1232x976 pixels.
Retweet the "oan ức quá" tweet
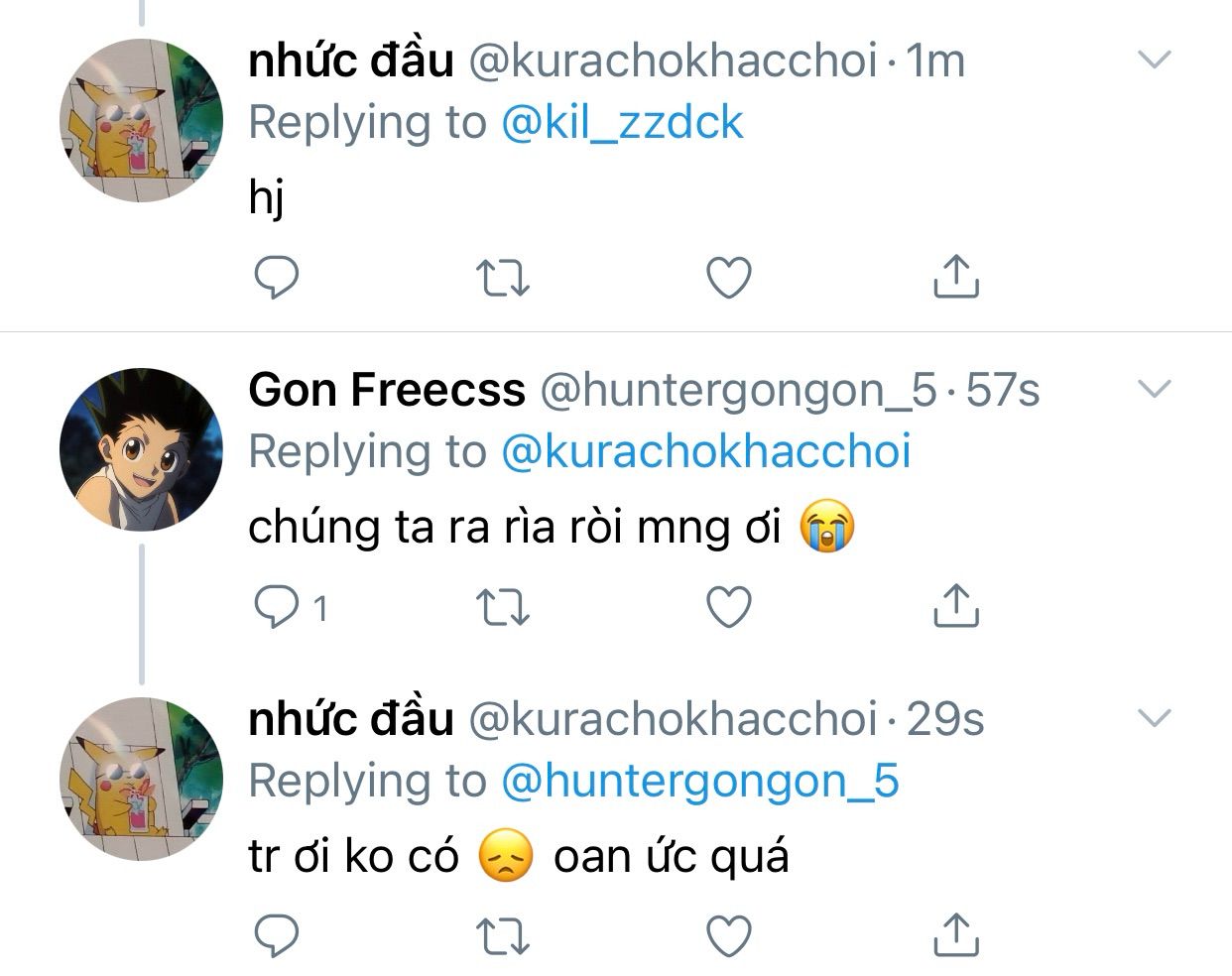pyautogui.click(x=503, y=934)
